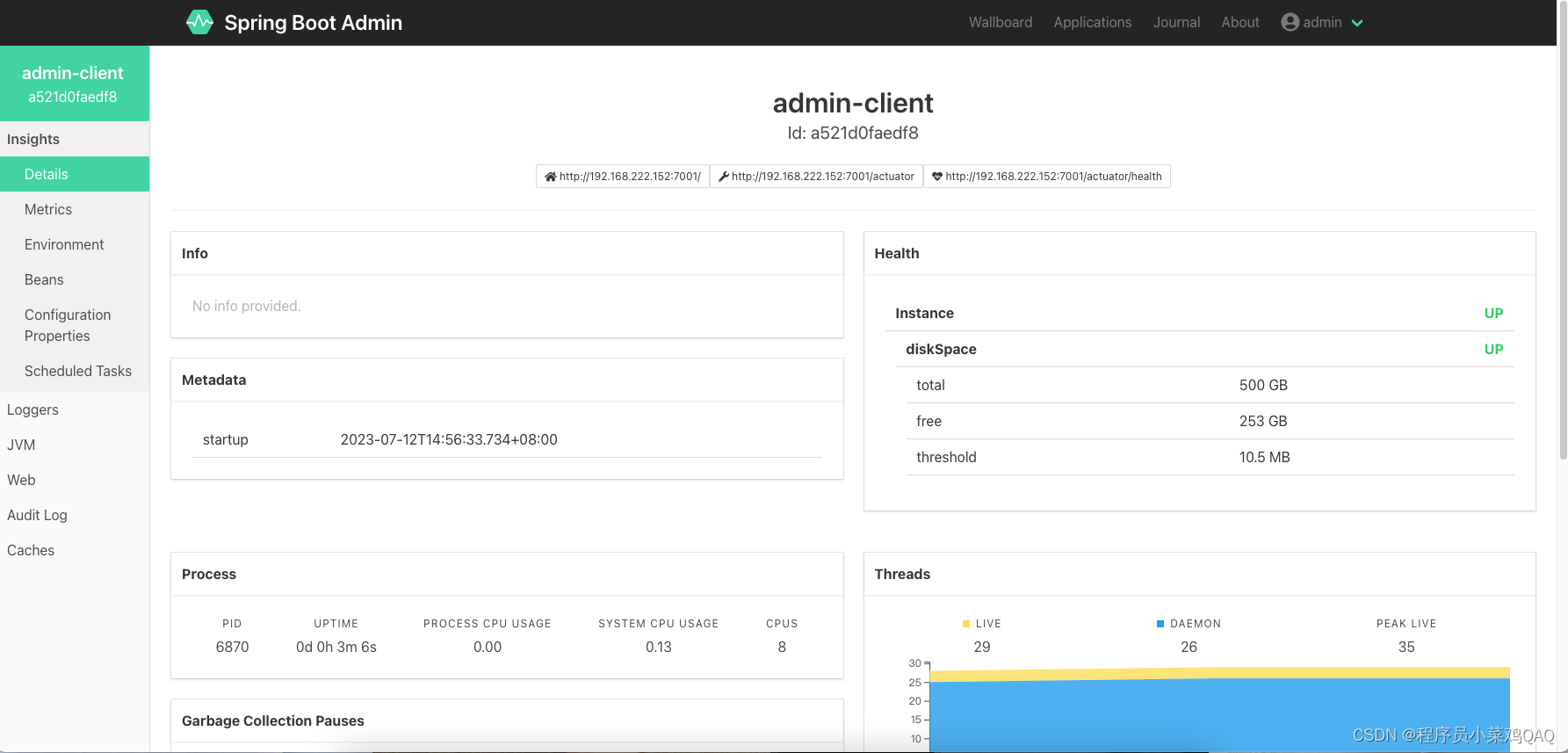Open Metrics in the sidebar
Screen dimensions: 1568x753
click(75, 209)
